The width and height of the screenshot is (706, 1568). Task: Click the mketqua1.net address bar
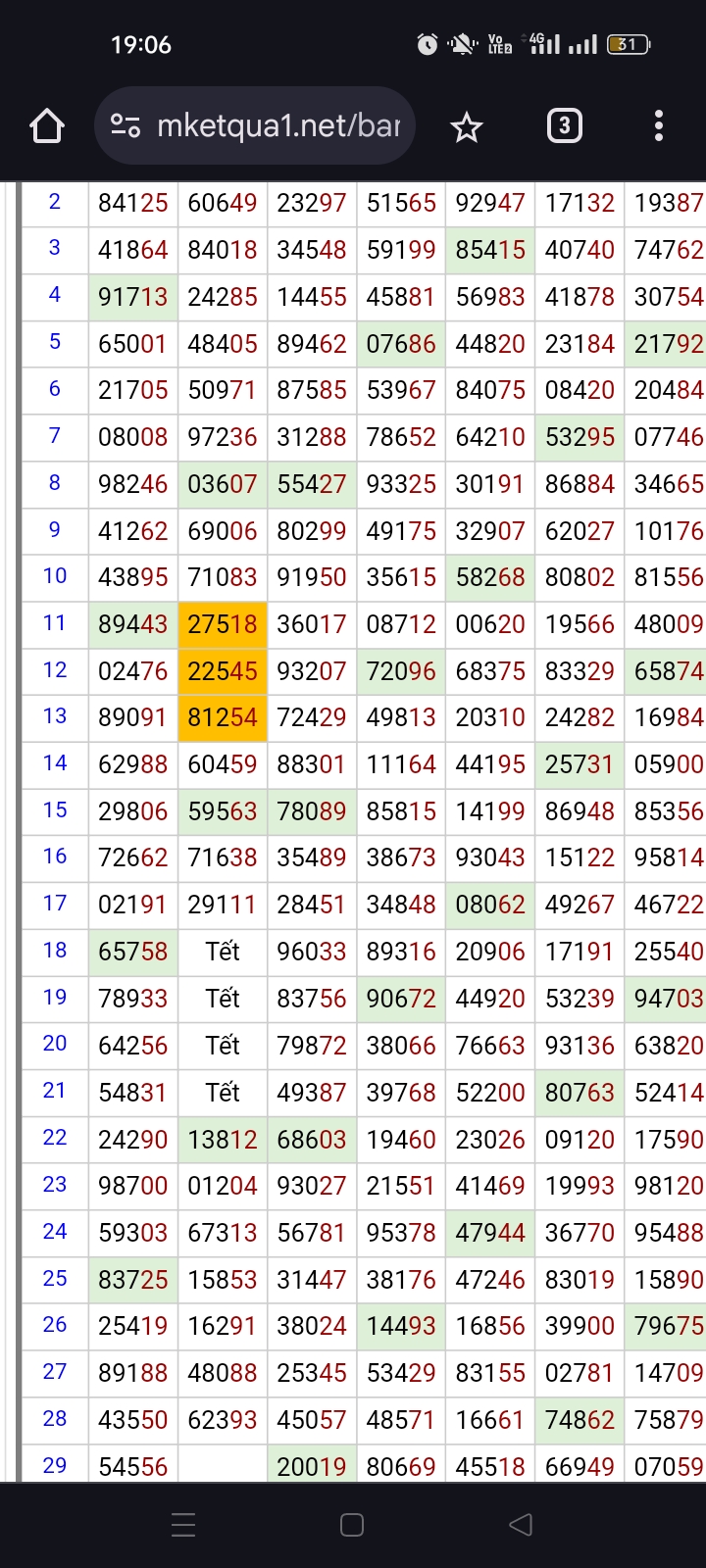point(277,126)
